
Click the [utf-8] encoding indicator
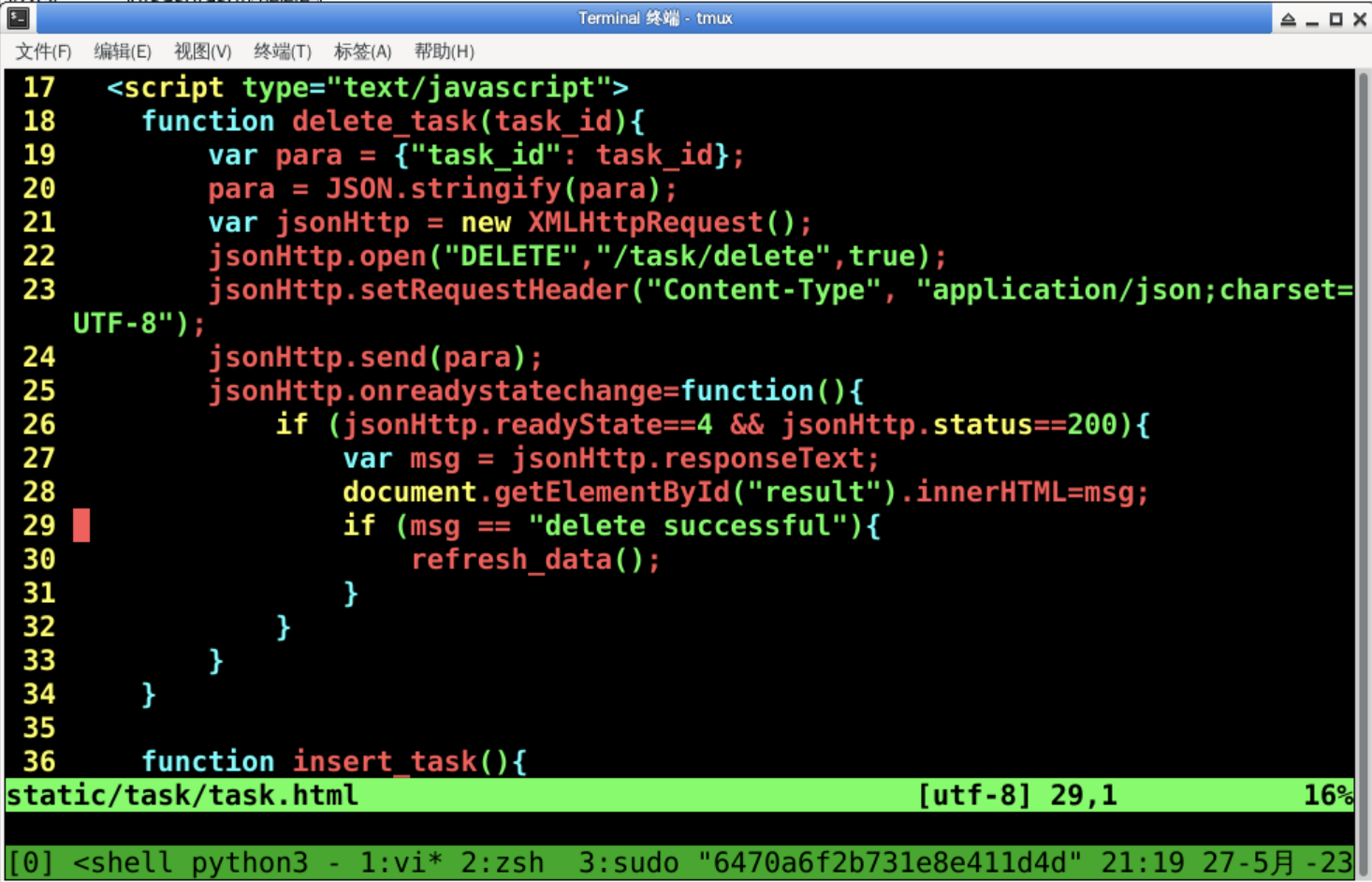click(x=974, y=795)
